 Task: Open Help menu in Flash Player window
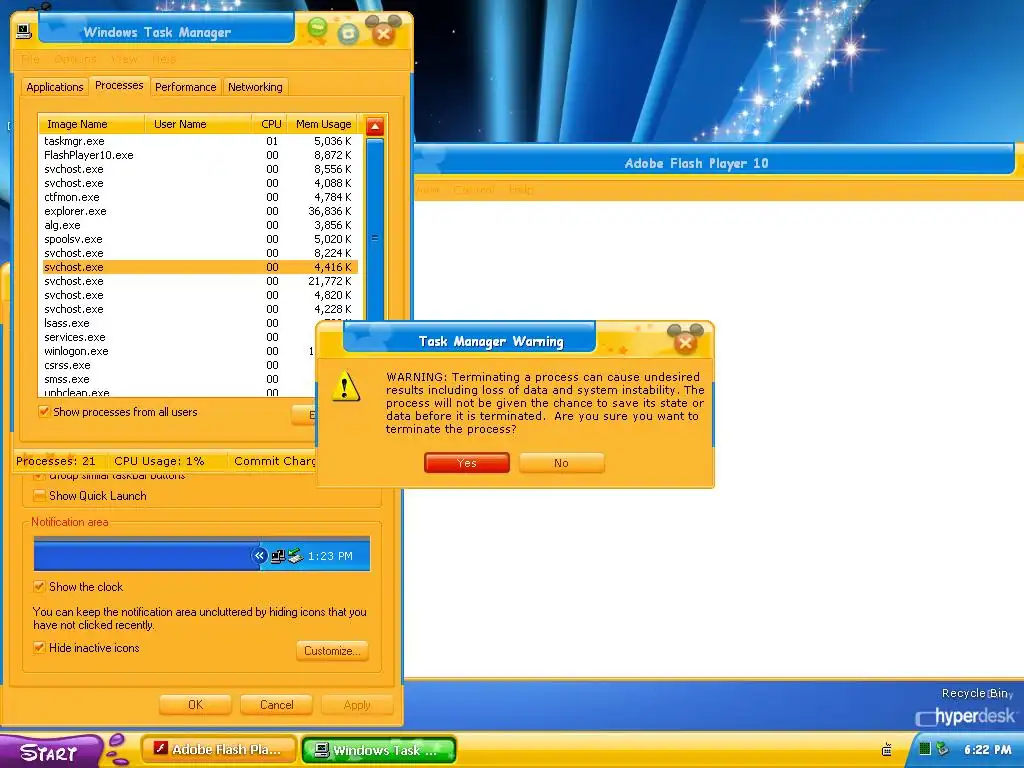[x=521, y=190]
